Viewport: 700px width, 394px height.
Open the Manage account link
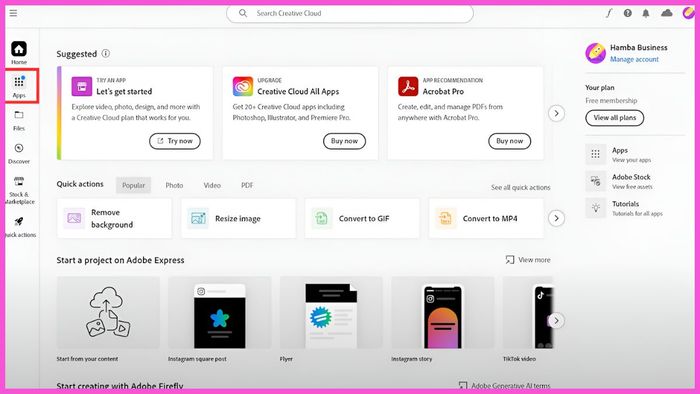pos(634,59)
